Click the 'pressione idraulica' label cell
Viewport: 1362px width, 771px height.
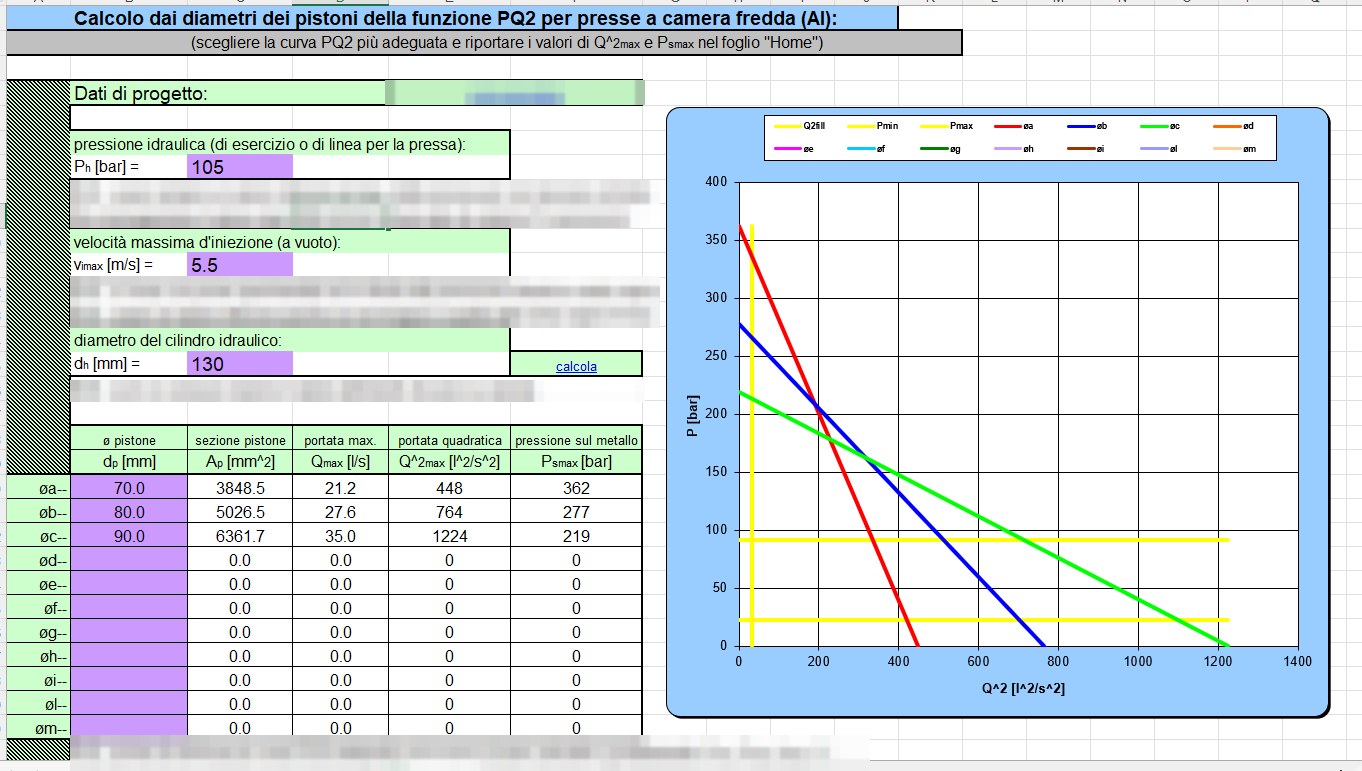point(290,144)
